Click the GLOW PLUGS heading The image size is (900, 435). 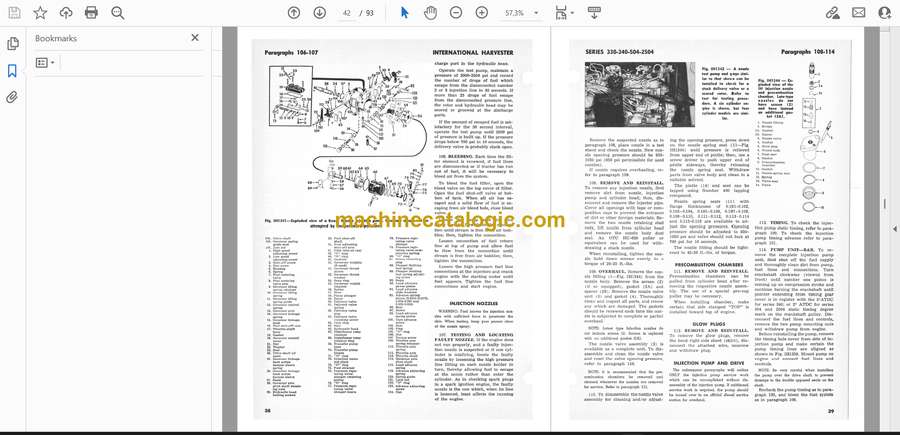coord(708,324)
